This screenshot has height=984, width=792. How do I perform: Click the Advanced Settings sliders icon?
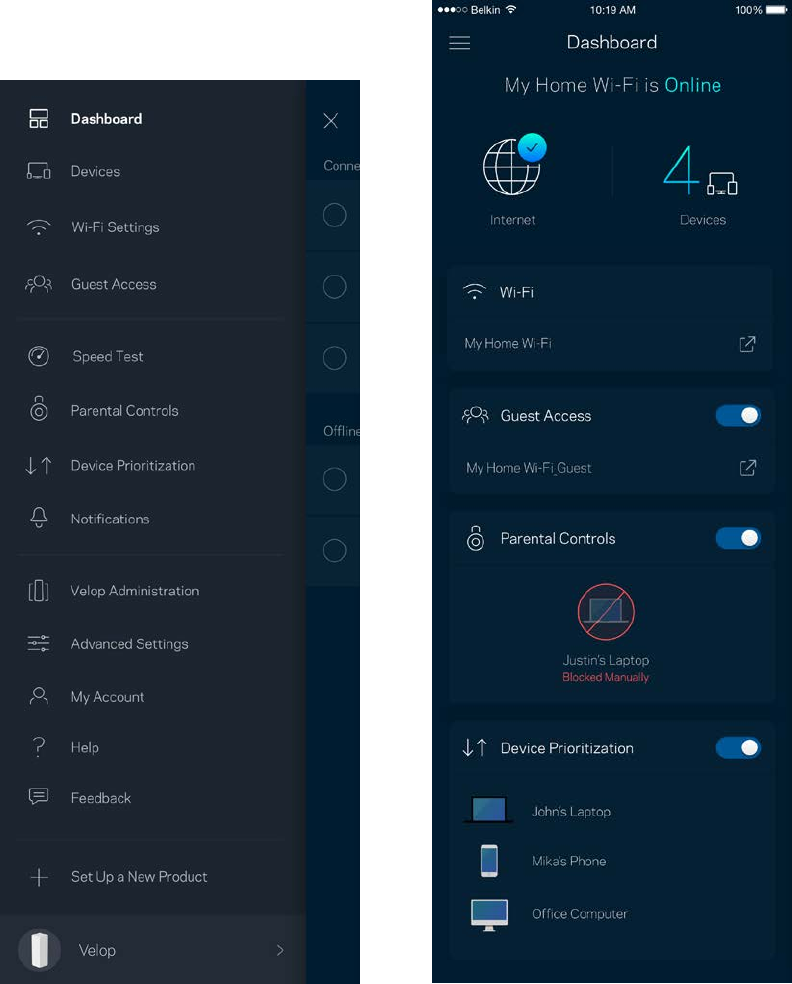click(39, 643)
